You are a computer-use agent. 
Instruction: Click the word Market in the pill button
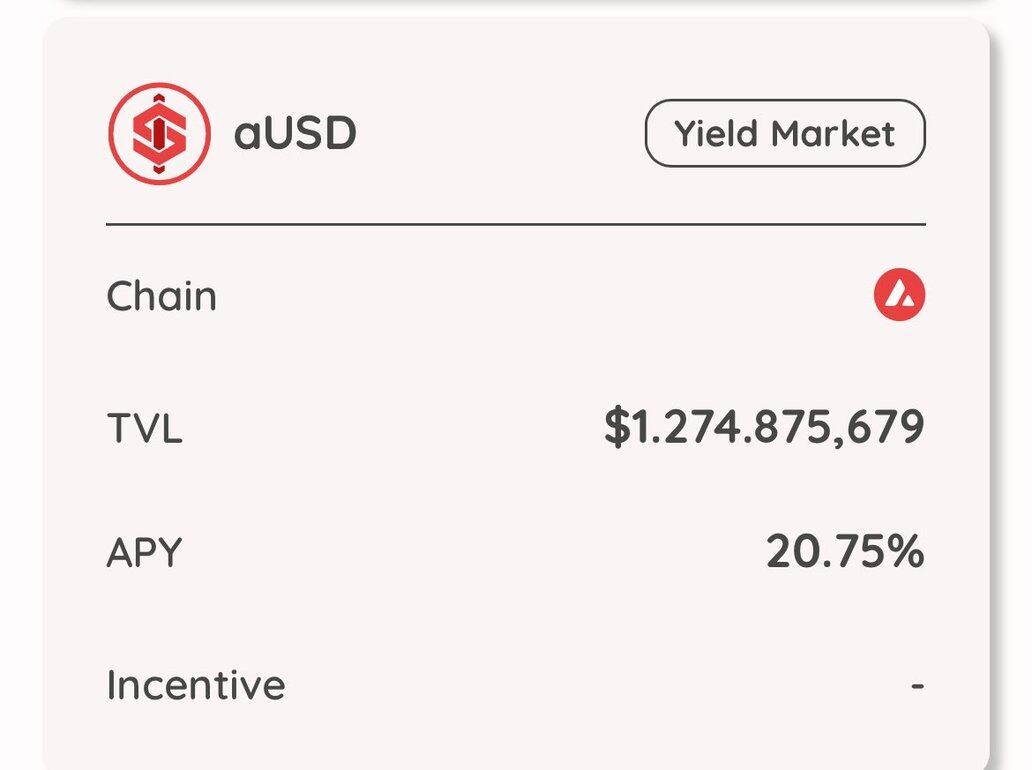833,134
